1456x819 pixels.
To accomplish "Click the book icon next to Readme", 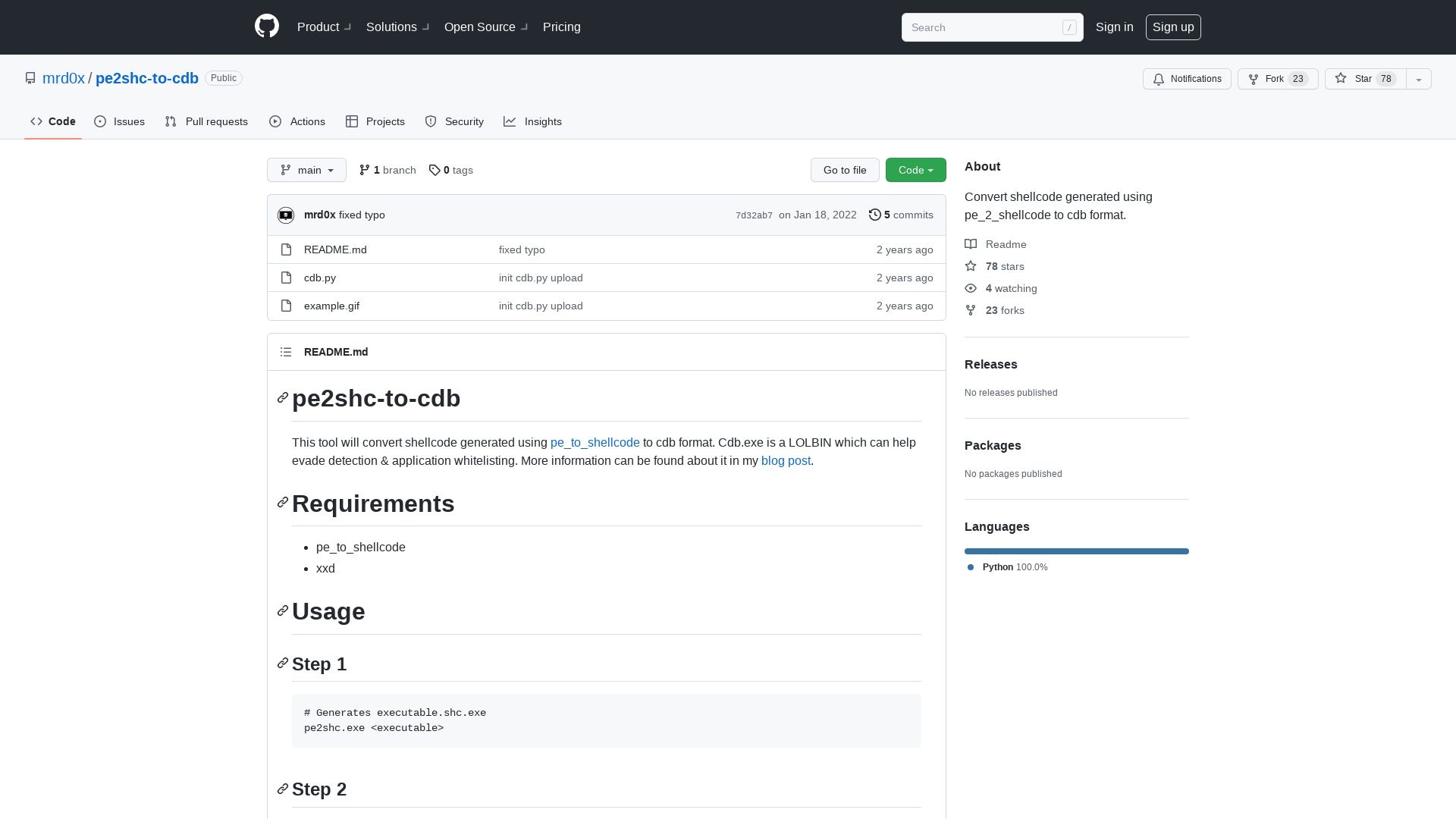I will (x=971, y=244).
